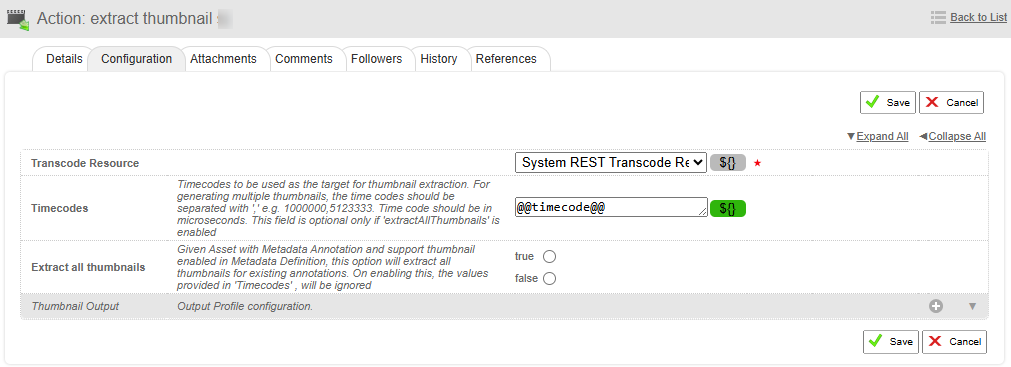
Task: Click the bottom Save button
Action: click(891, 342)
